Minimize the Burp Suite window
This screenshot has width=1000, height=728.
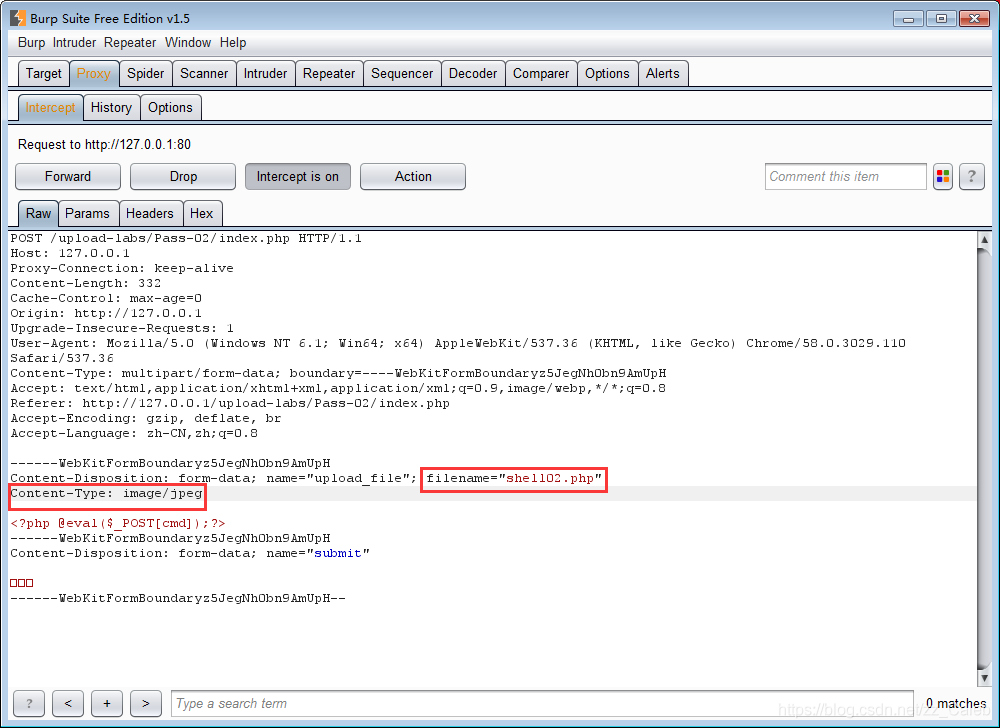pyautogui.click(x=908, y=18)
